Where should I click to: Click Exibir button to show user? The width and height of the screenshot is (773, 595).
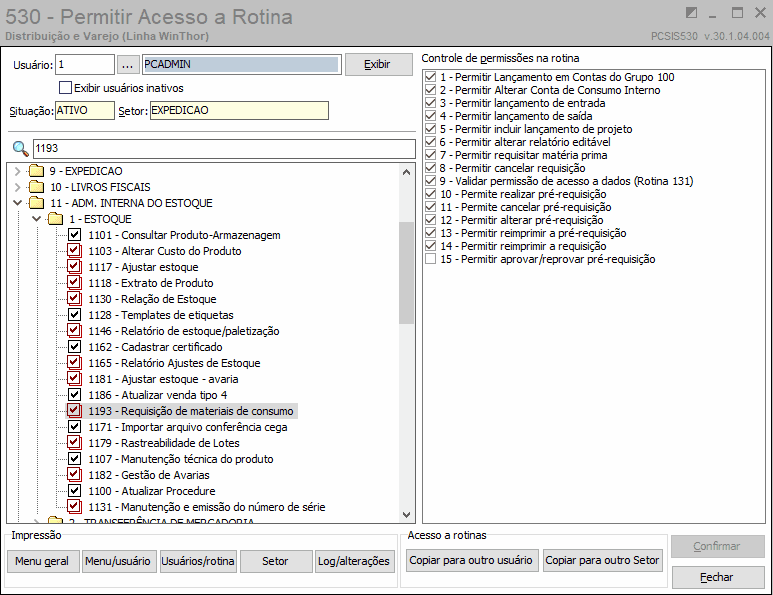379,65
